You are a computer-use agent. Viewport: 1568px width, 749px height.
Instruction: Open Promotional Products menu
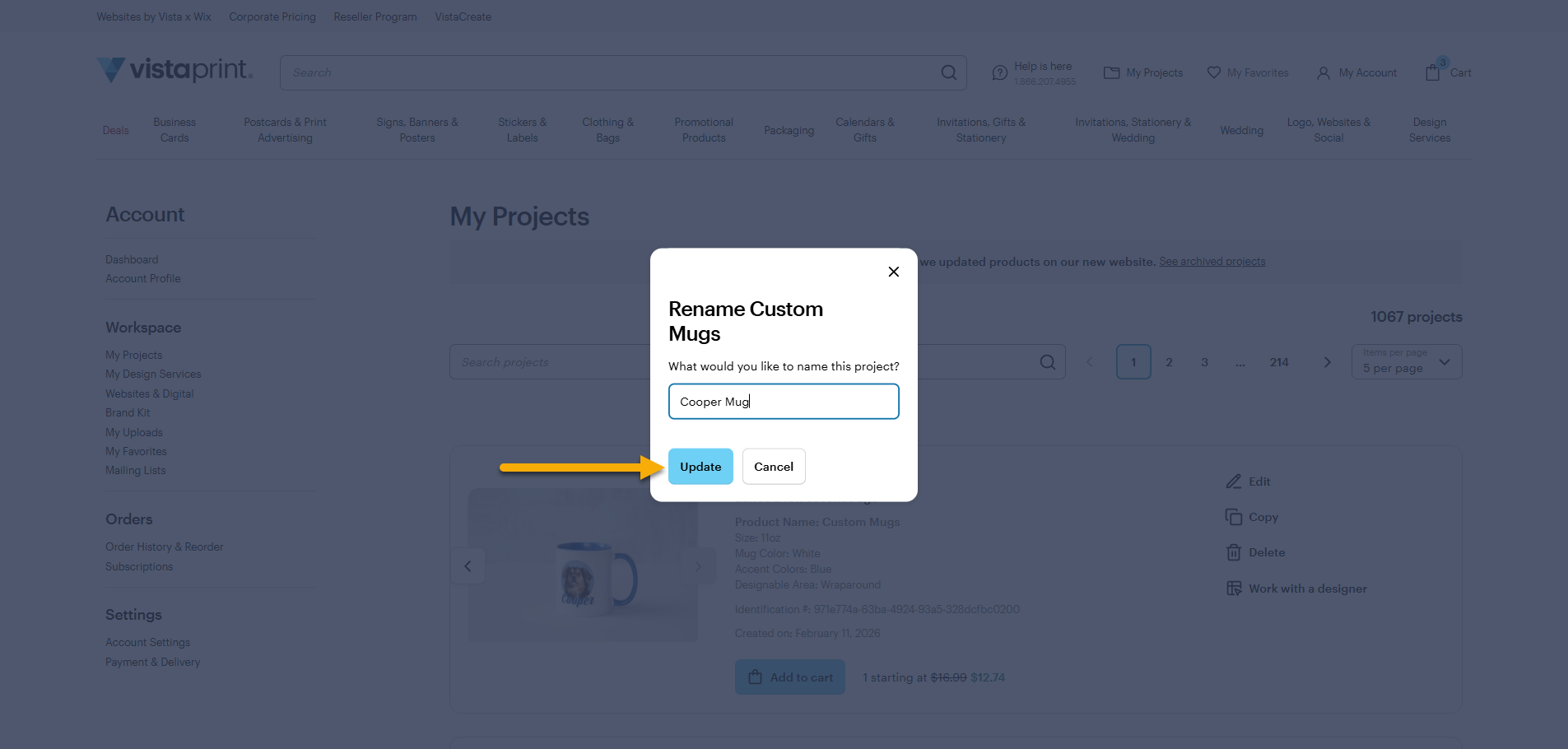[704, 130]
